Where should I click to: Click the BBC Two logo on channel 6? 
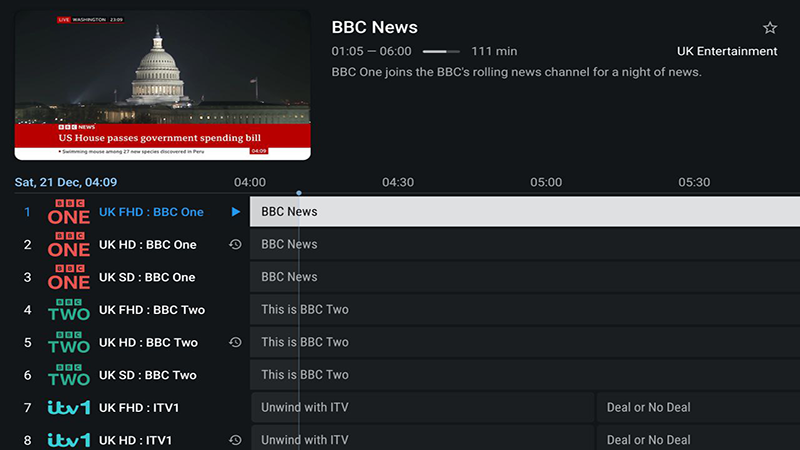(69, 375)
